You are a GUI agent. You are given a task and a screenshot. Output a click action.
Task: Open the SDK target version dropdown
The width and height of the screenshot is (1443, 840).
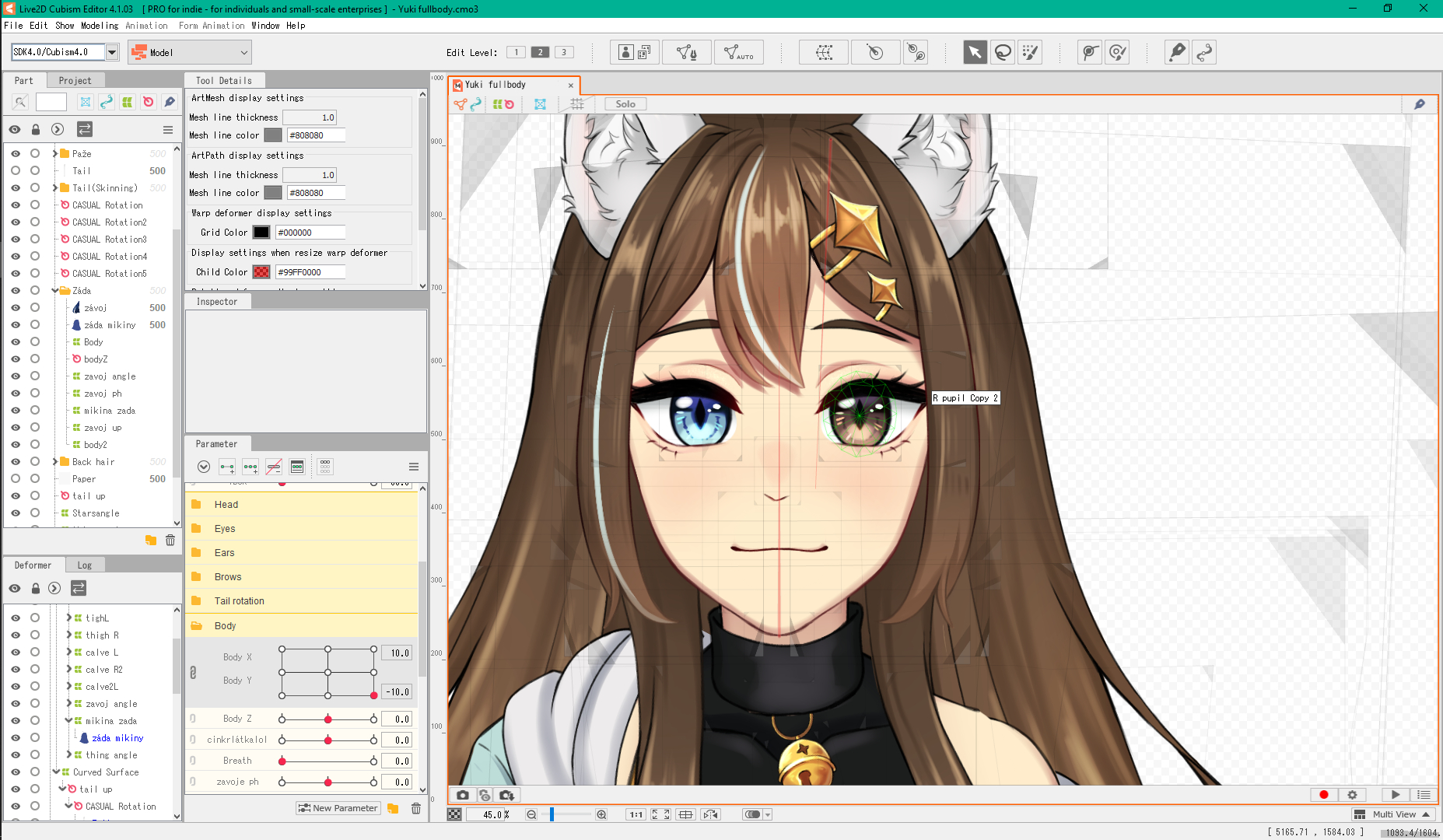point(112,52)
